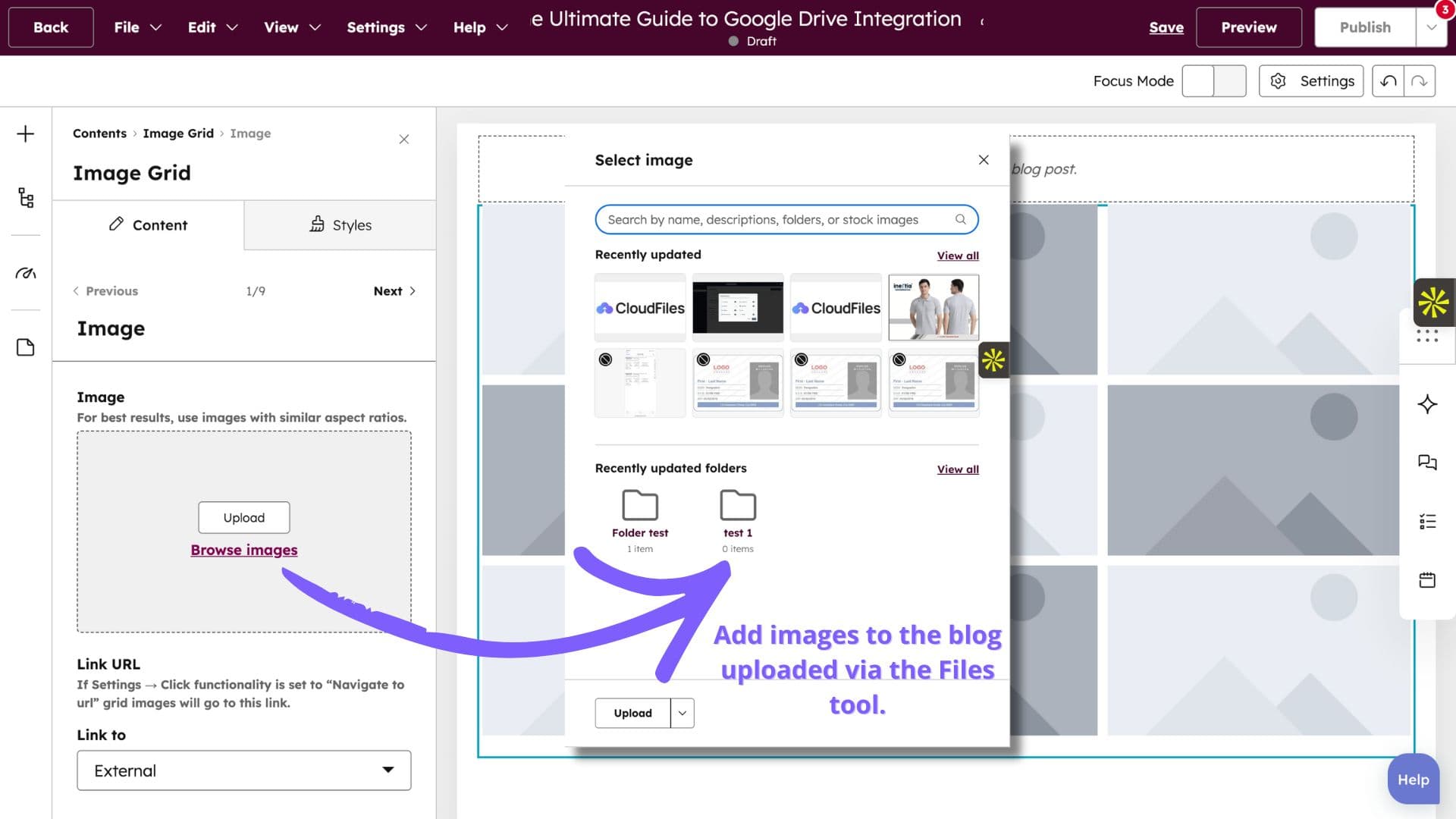Open the checklist panel icon

point(1427,521)
